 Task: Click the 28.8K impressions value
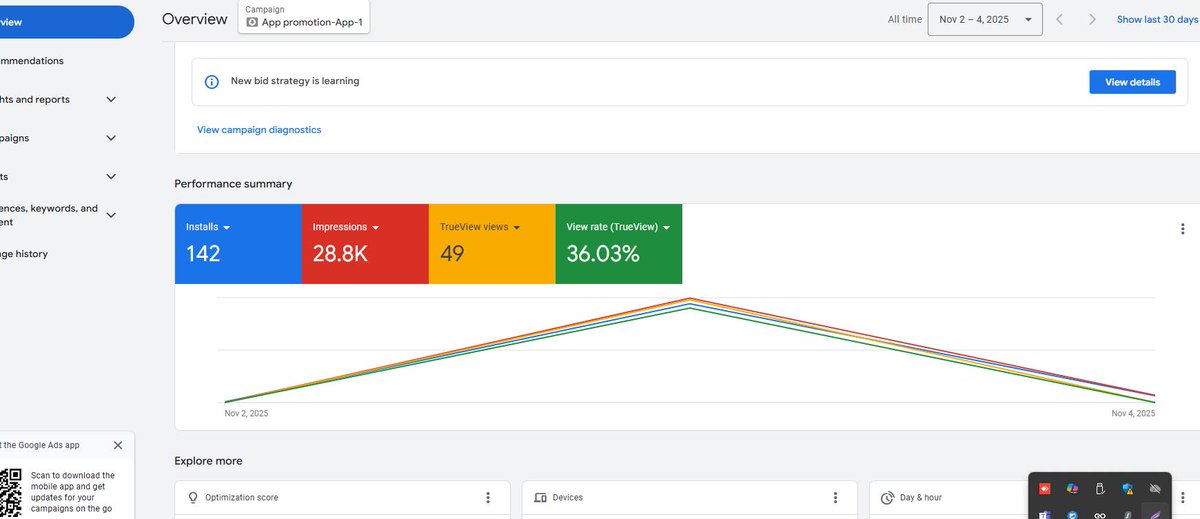[340, 254]
